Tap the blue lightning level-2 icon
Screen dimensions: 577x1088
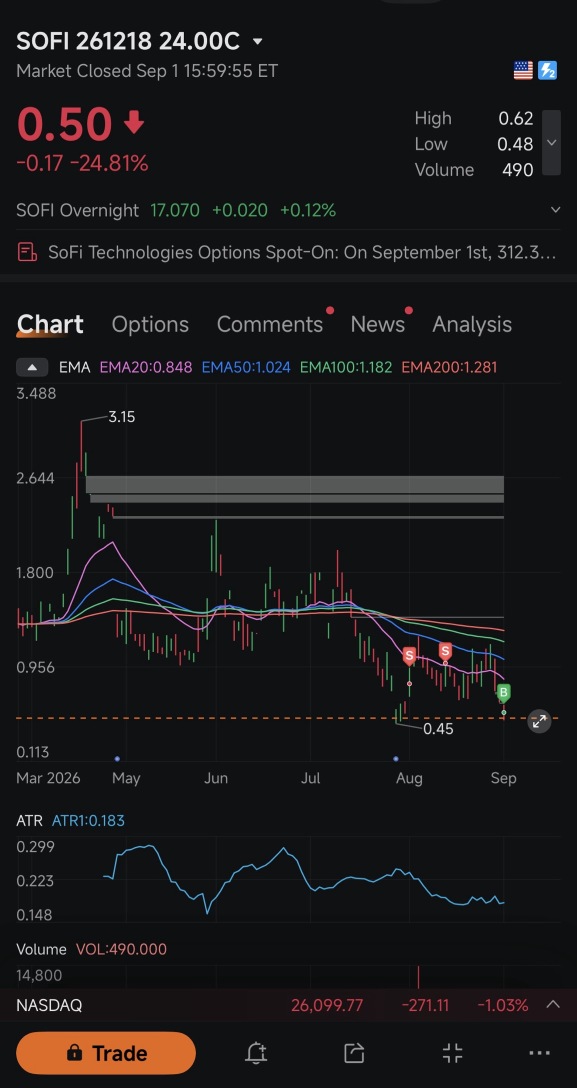547,70
